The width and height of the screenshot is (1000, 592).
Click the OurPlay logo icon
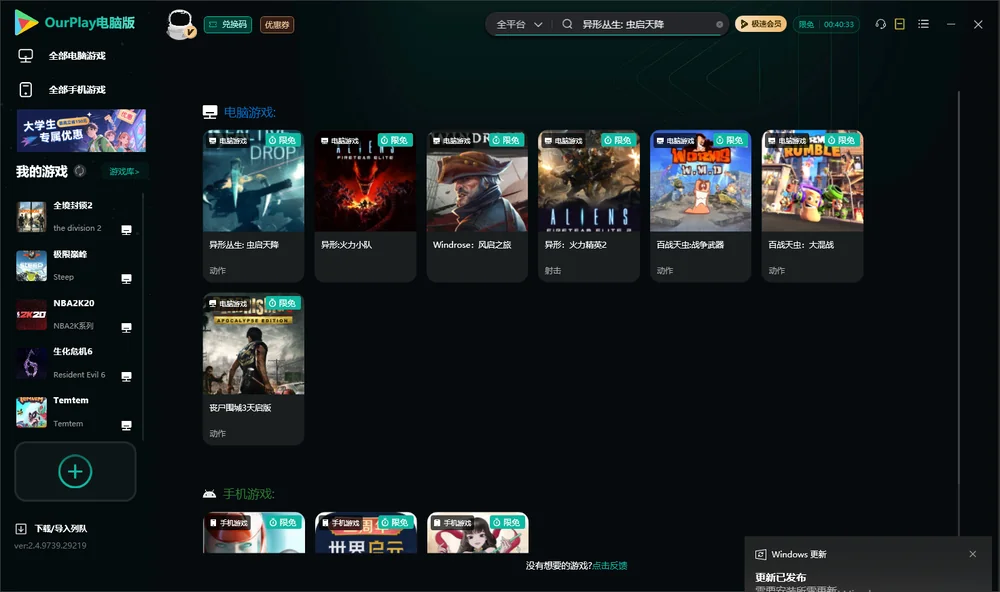point(26,22)
